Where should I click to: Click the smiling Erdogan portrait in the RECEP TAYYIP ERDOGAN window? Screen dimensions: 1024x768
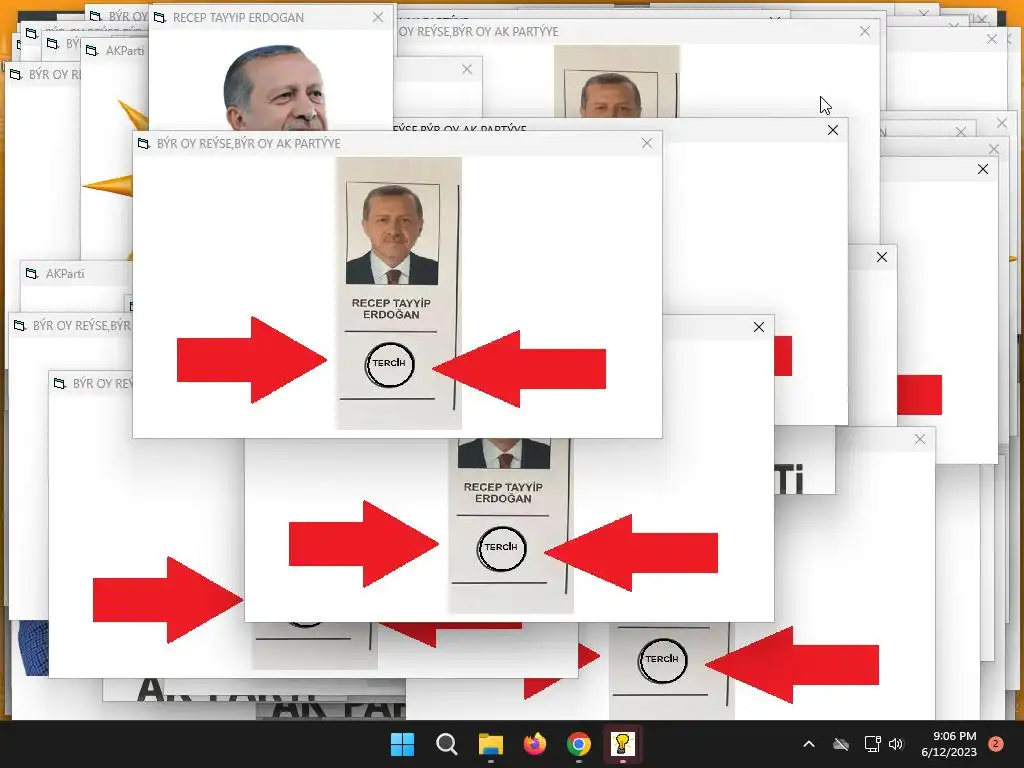pos(275,88)
